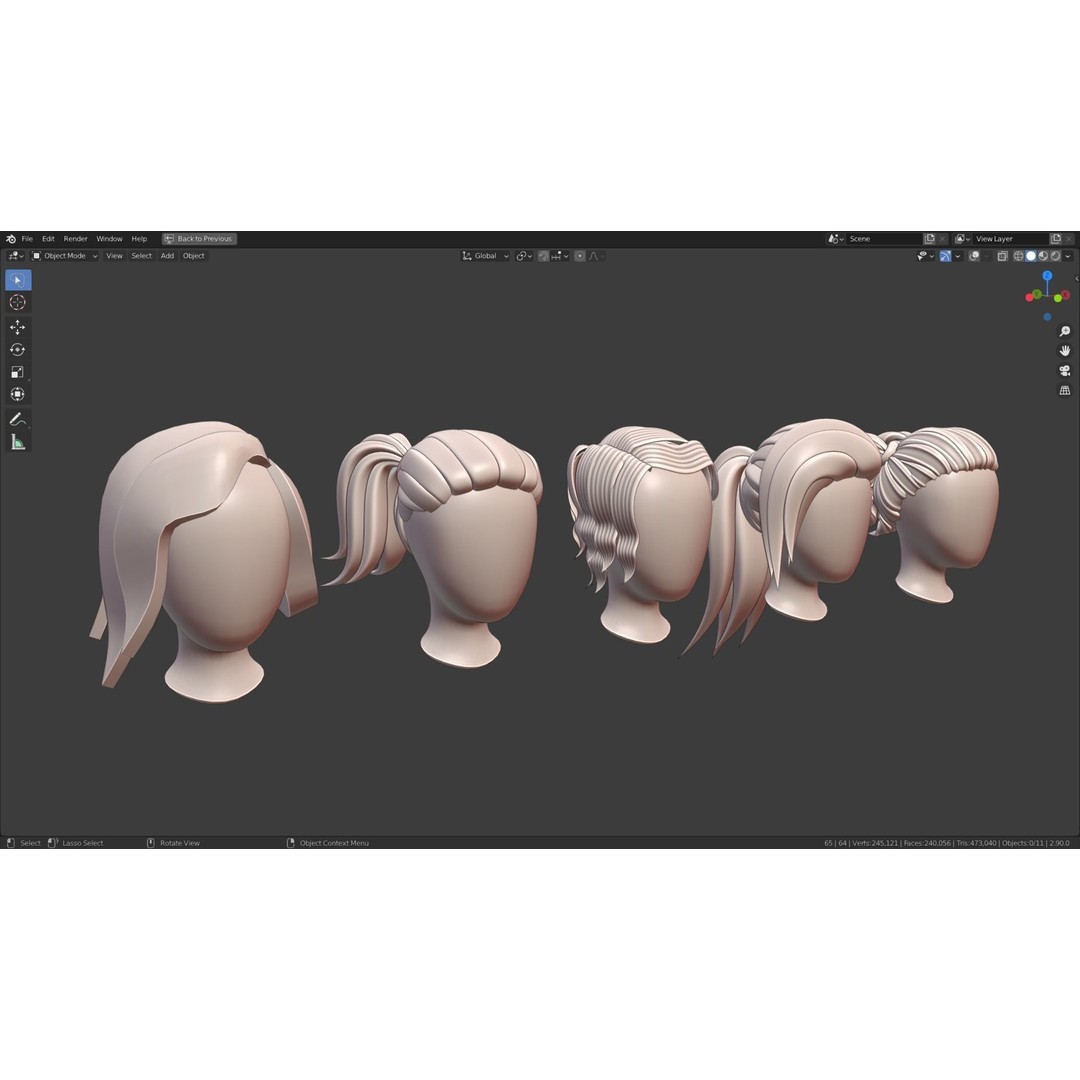Toggle snapping magnet
This screenshot has height=1080, width=1080.
[x=543, y=256]
